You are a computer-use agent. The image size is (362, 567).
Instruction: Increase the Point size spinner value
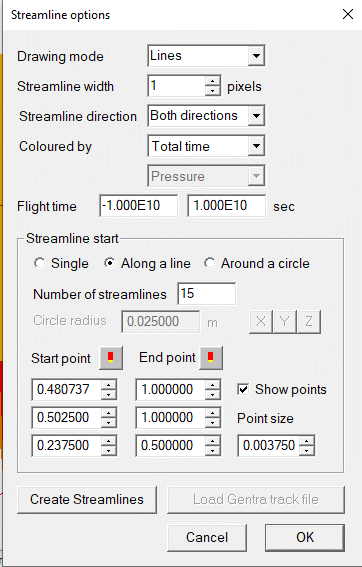[x=307, y=441]
